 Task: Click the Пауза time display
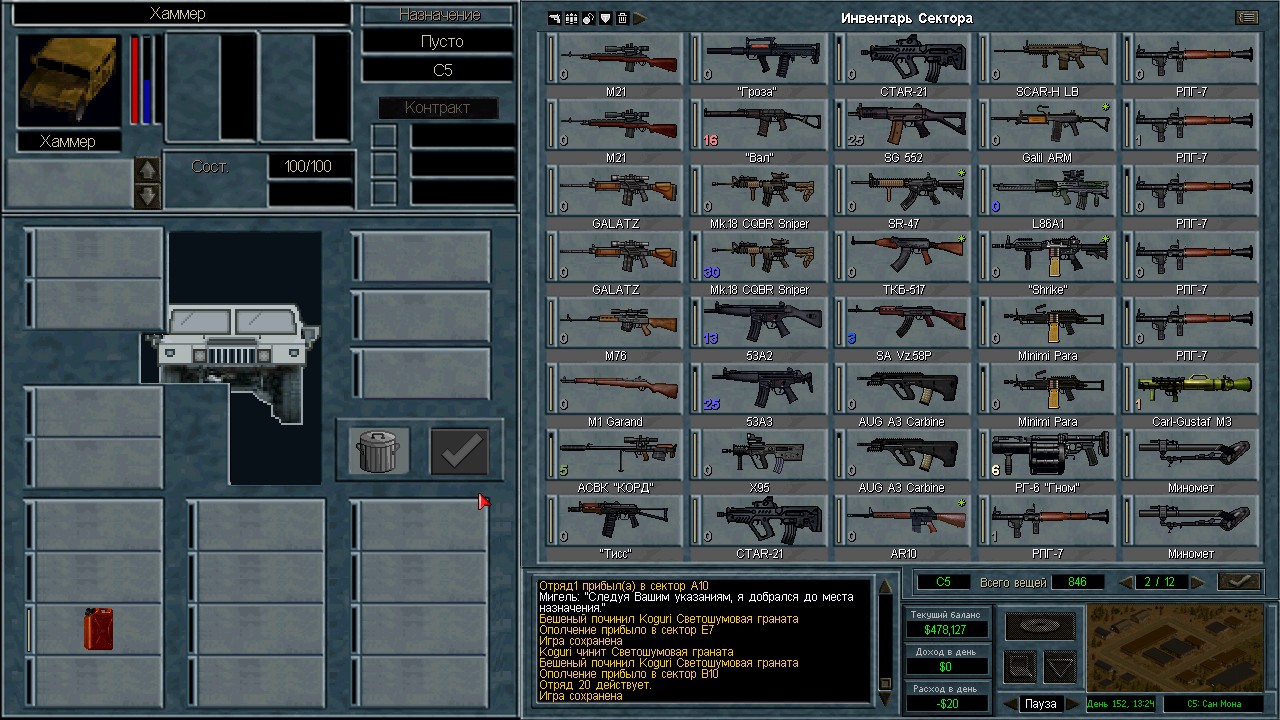pos(1041,704)
